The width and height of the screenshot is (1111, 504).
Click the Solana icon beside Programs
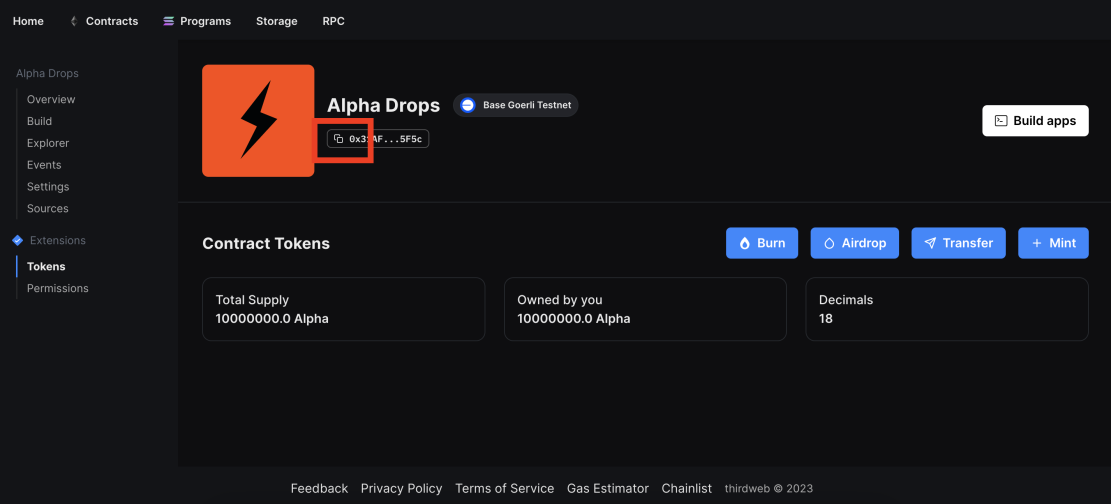[168, 21]
